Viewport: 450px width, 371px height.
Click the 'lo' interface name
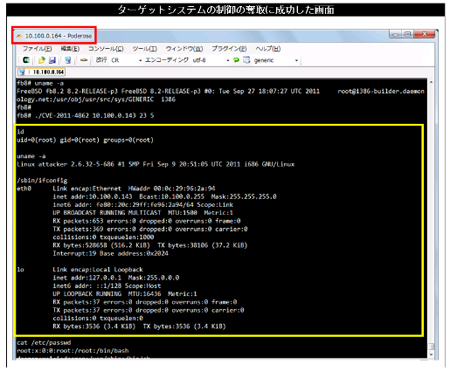[x=20, y=269]
